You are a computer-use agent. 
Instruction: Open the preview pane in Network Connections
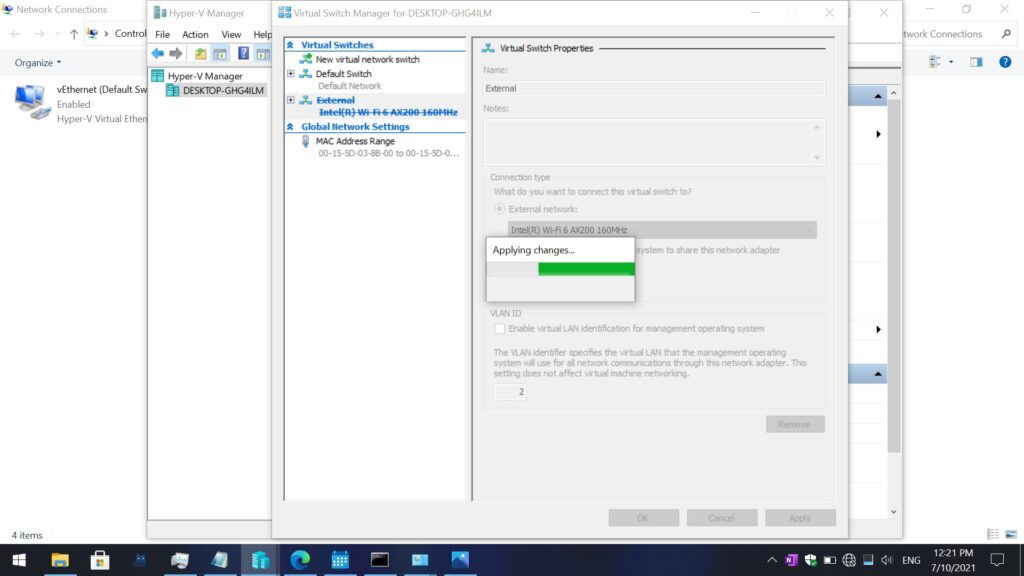point(976,62)
